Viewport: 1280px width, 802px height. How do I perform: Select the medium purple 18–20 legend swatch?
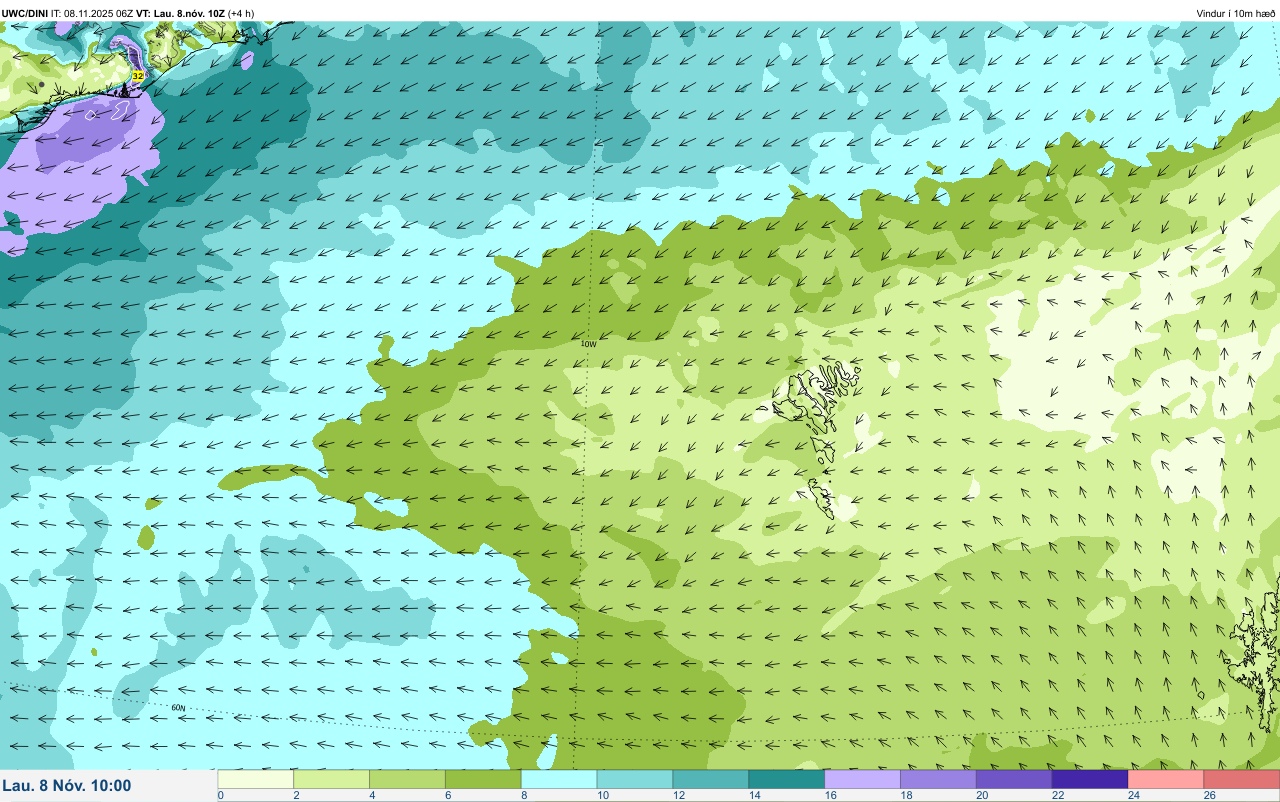click(x=939, y=779)
